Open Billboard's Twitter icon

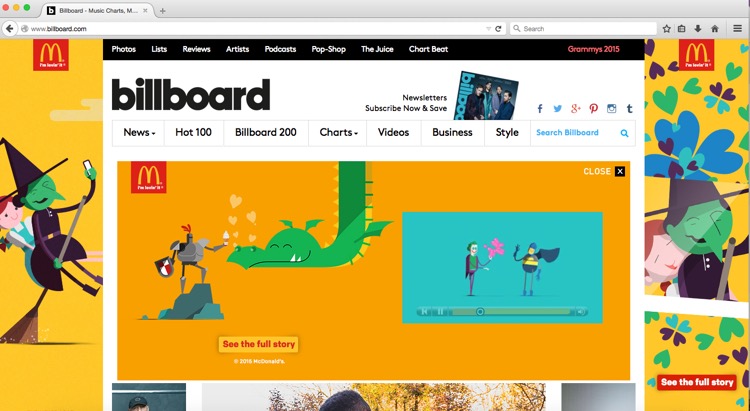[558, 109]
